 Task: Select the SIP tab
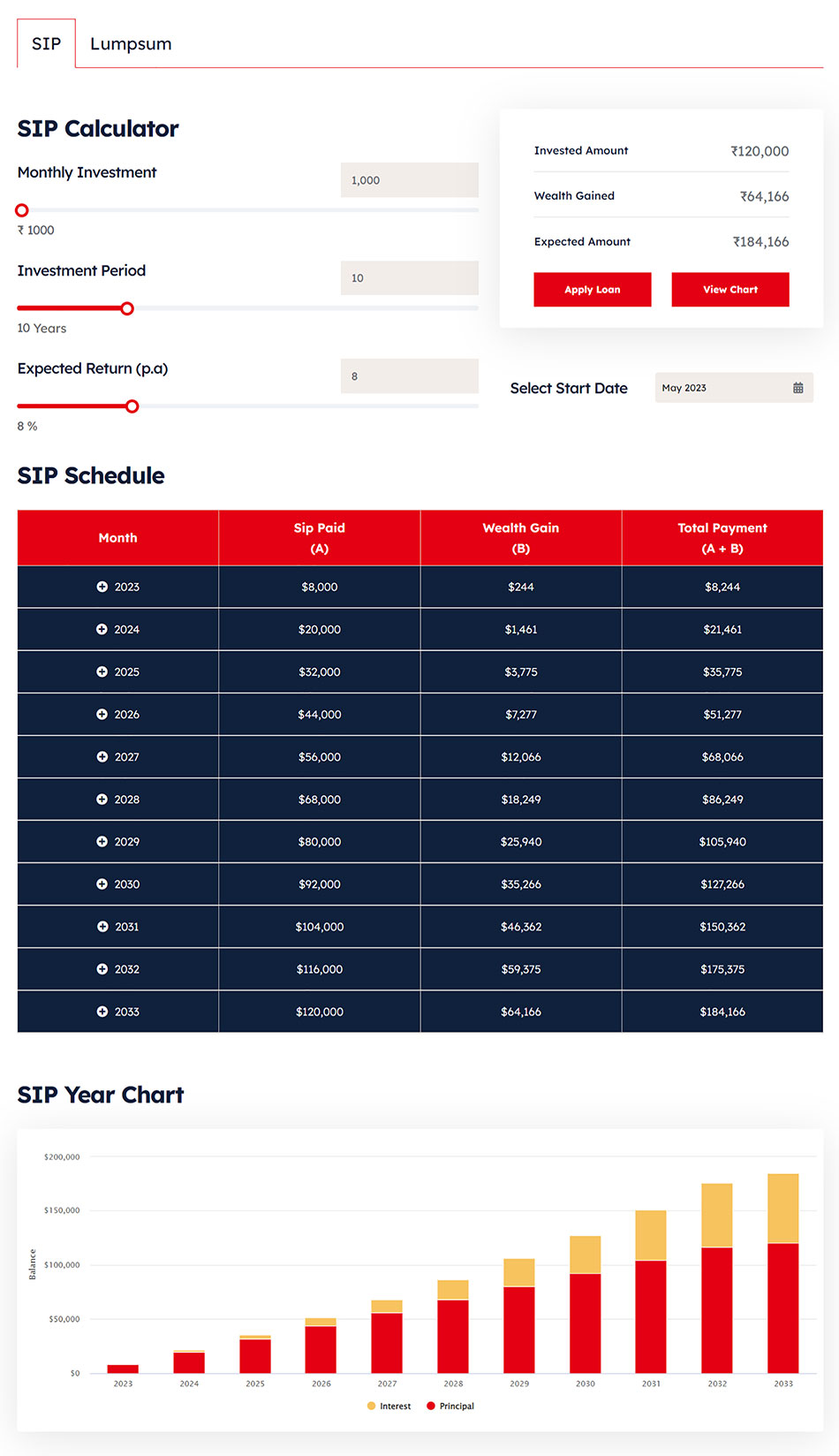pyautogui.click(x=46, y=44)
